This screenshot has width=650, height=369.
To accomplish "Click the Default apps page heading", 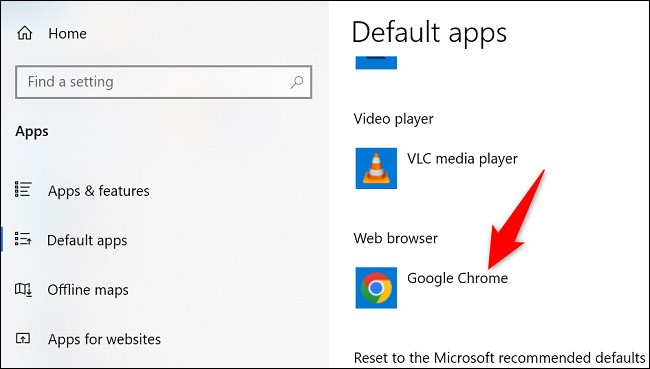I will 429,33.
